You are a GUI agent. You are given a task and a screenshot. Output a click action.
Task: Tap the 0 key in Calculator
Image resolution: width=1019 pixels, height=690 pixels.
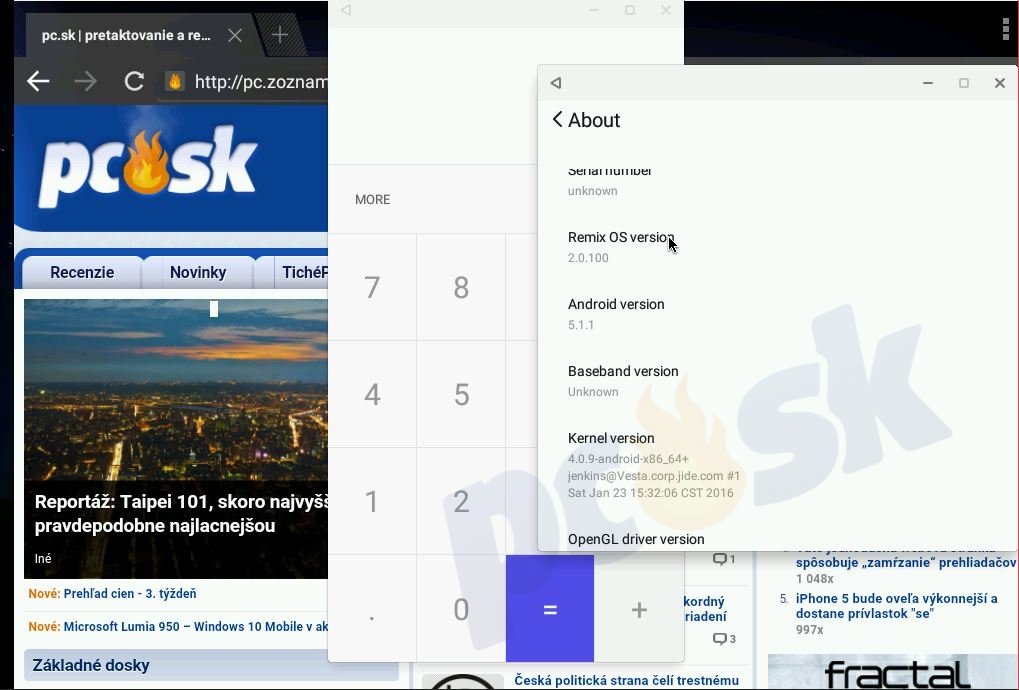click(x=461, y=609)
